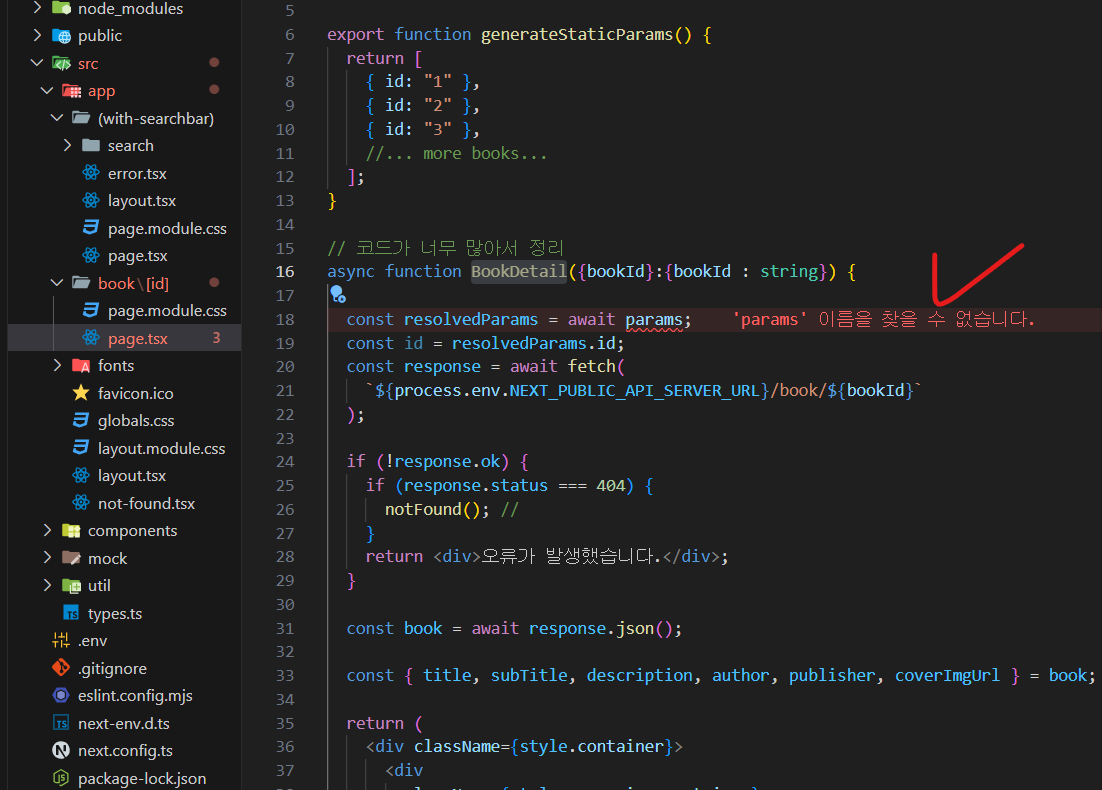The height and width of the screenshot is (790, 1102).
Task: Open the lightbulb quick fix on line 17
Action: pyautogui.click(x=338, y=294)
